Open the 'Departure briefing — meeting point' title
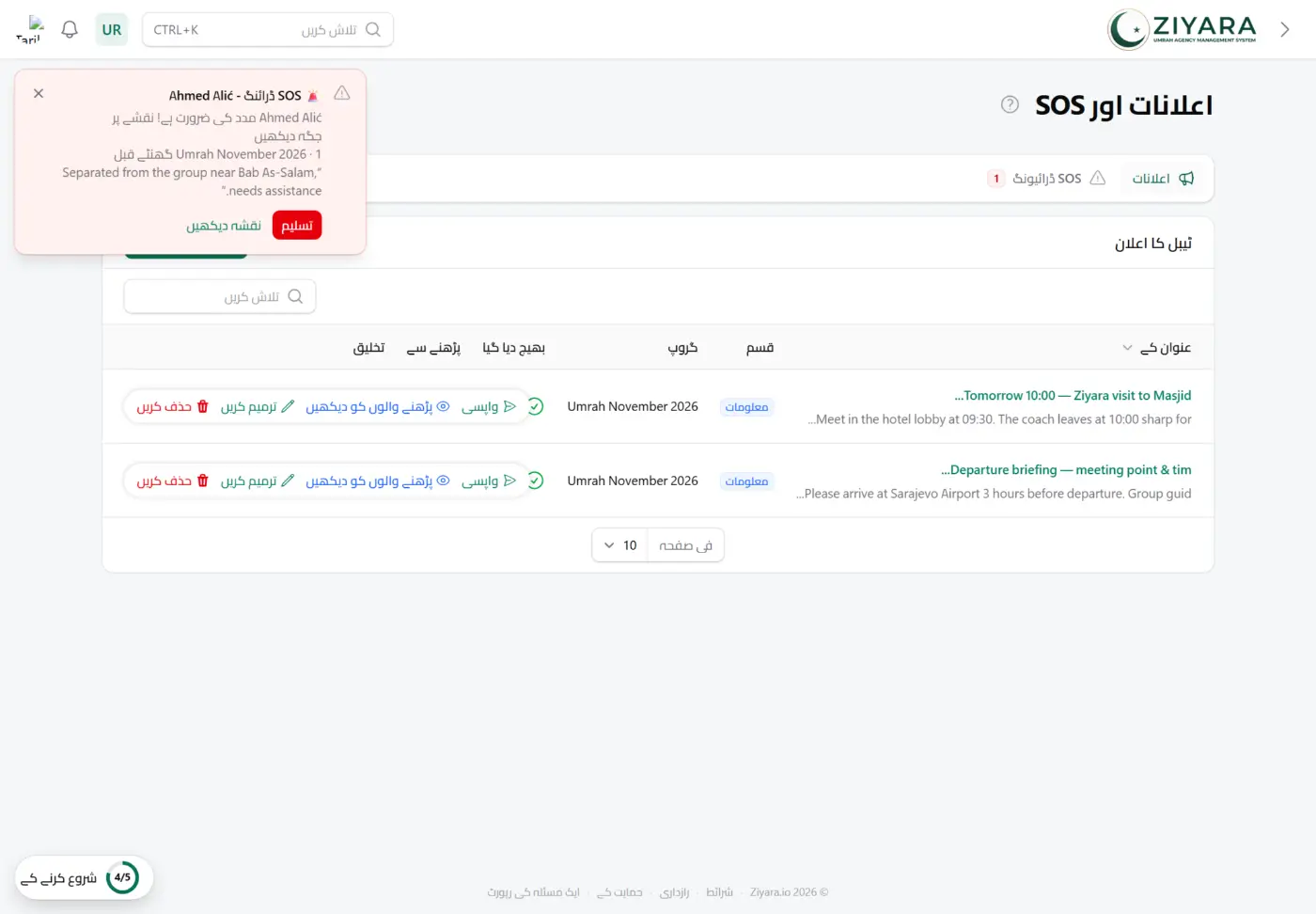This screenshot has height=914, width=1316. (1066, 470)
